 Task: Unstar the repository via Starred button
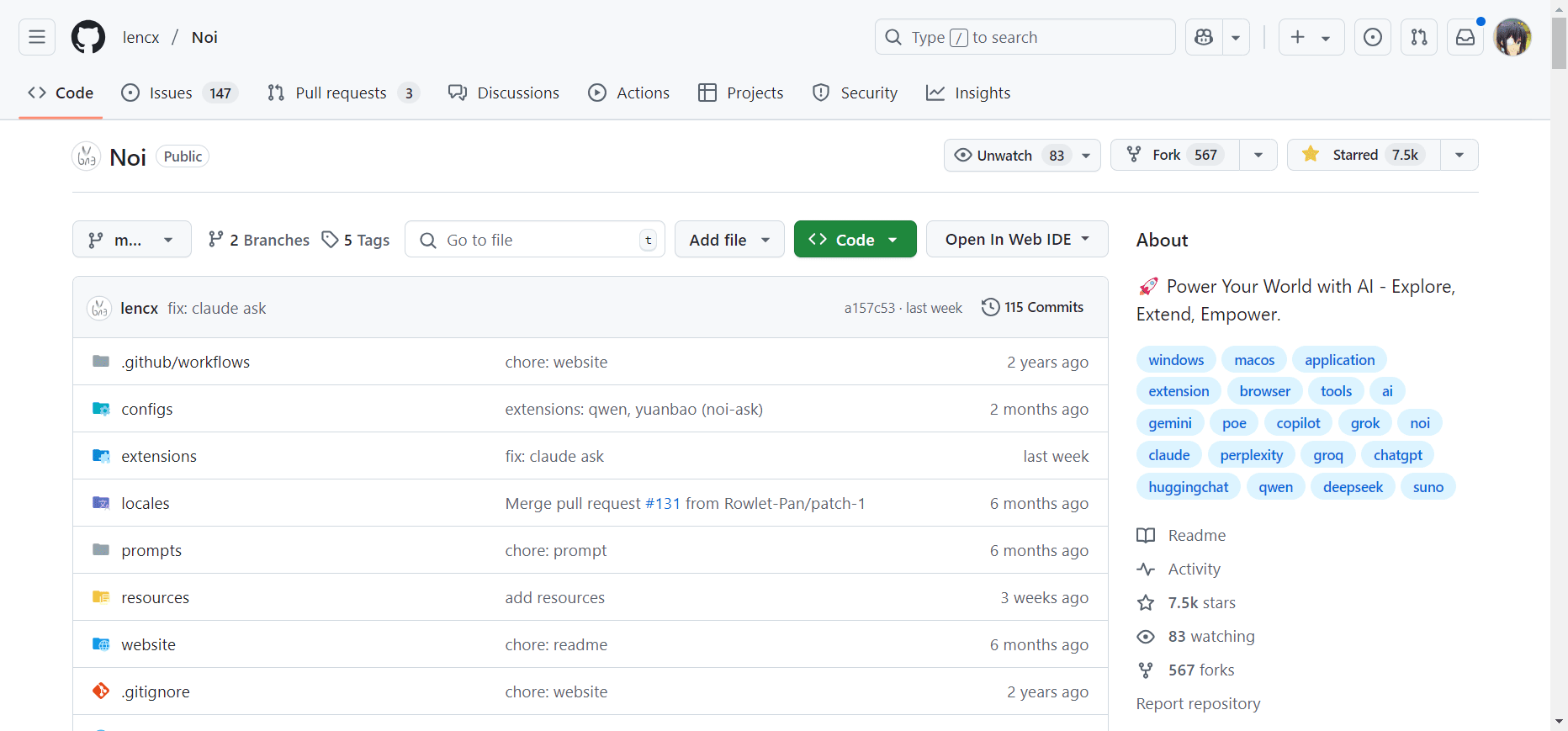[x=1364, y=155]
